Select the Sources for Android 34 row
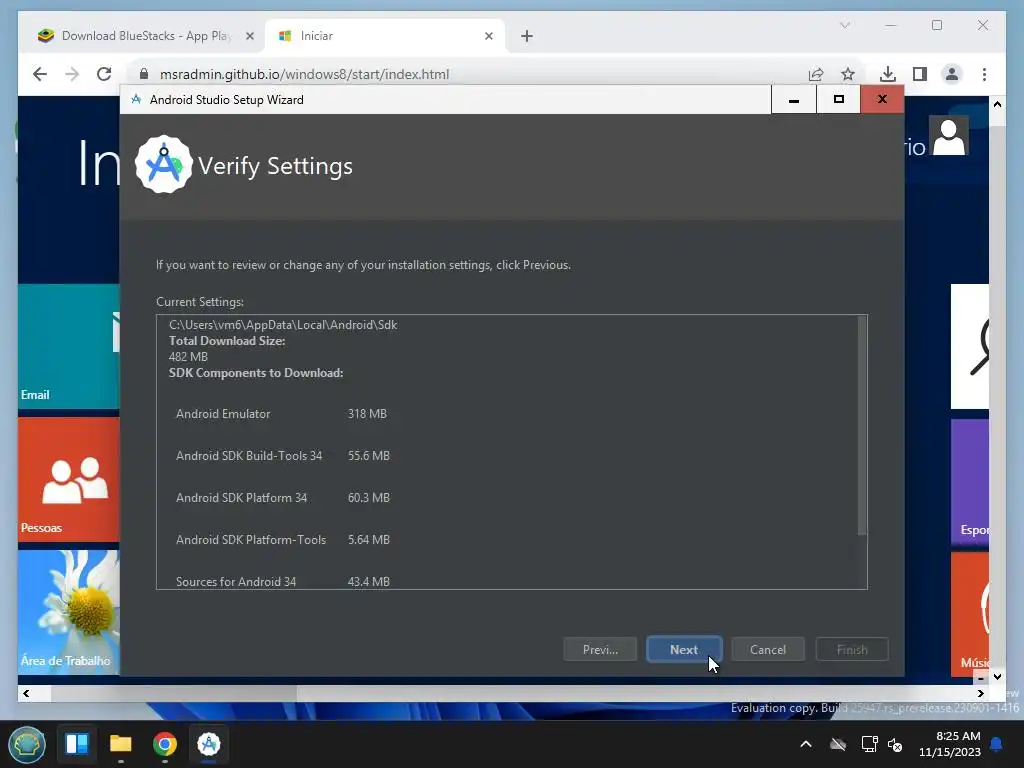The height and width of the screenshot is (768, 1024). 283,581
